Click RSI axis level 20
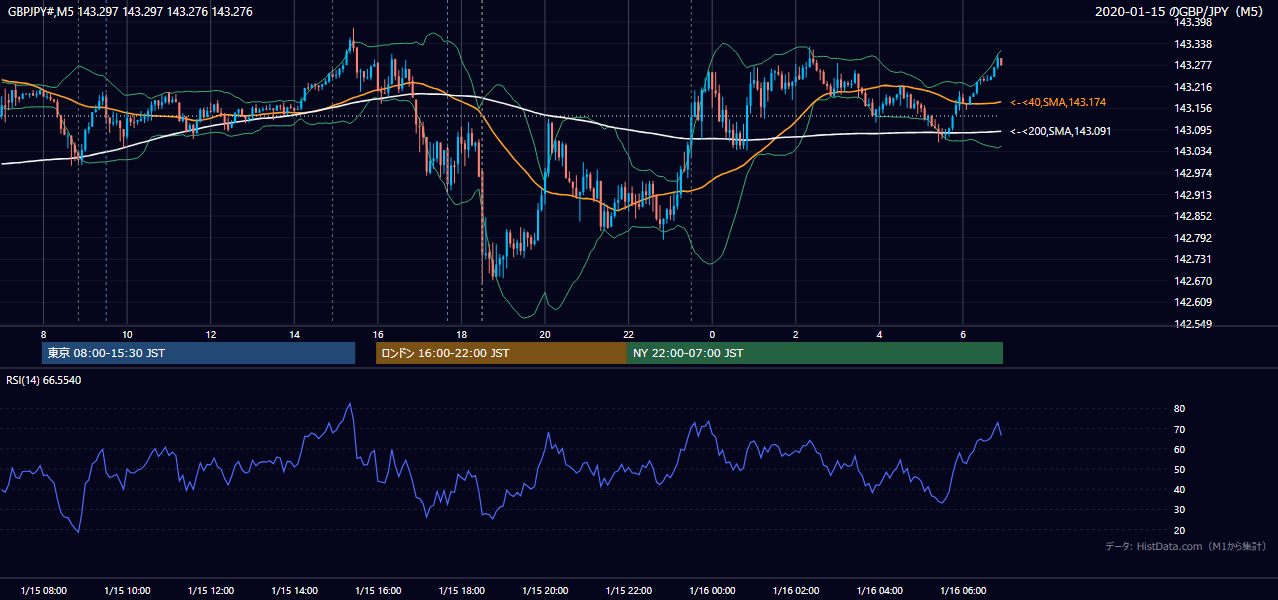The height and width of the screenshot is (600, 1278). [x=1179, y=530]
